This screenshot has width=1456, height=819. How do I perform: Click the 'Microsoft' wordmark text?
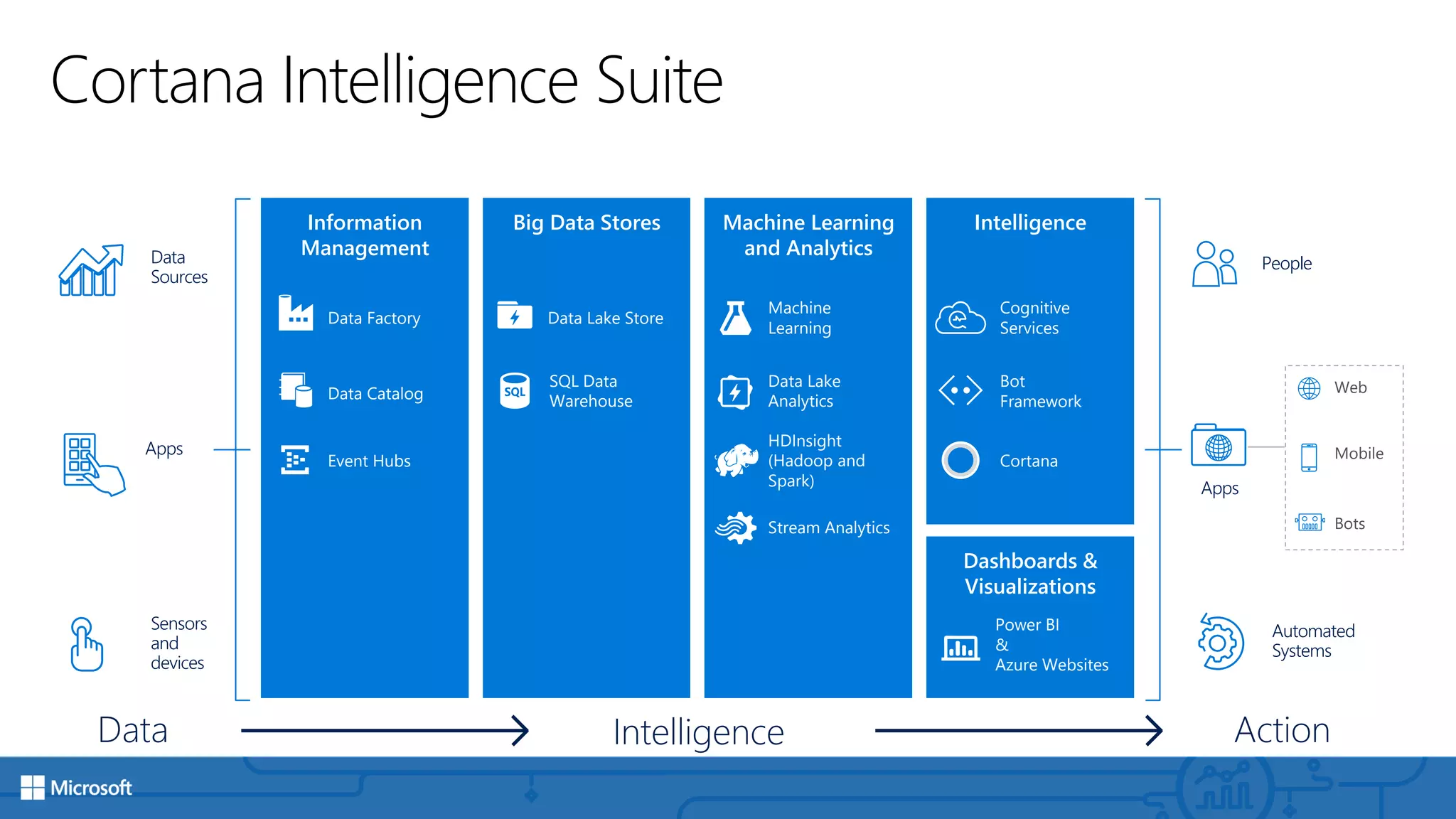coord(91,788)
